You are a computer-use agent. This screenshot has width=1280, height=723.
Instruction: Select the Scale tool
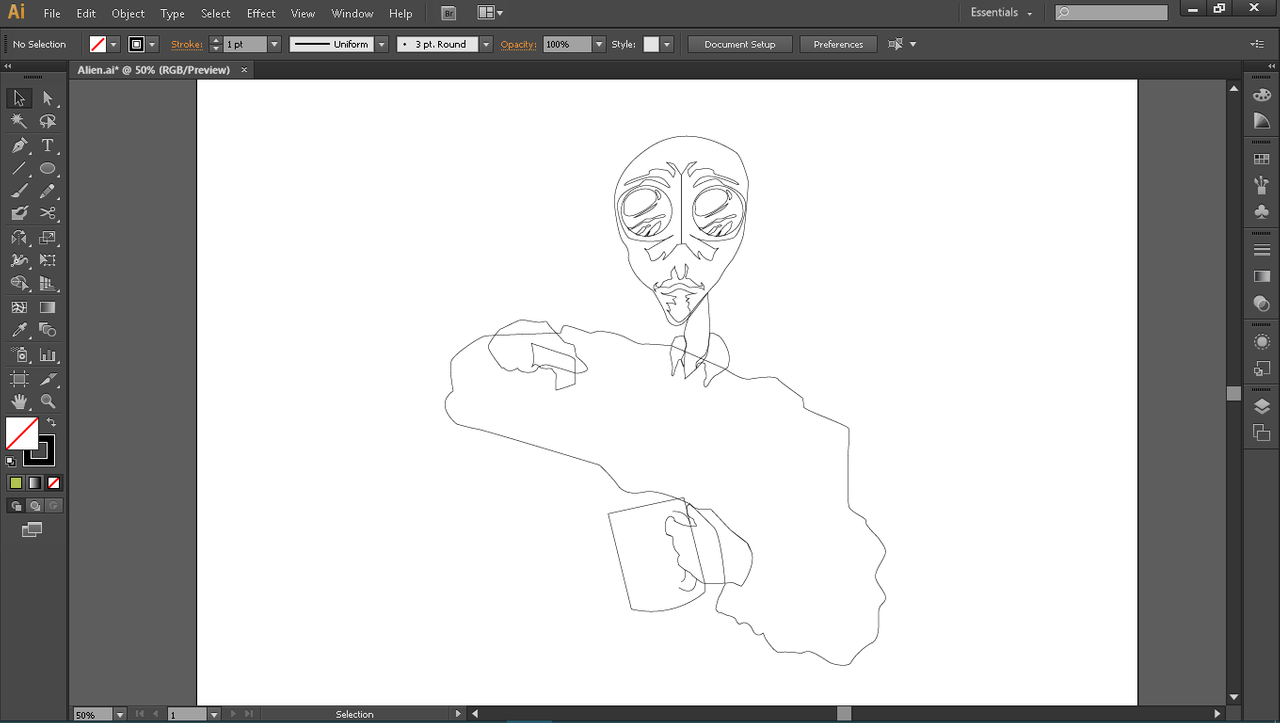[x=48, y=238]
